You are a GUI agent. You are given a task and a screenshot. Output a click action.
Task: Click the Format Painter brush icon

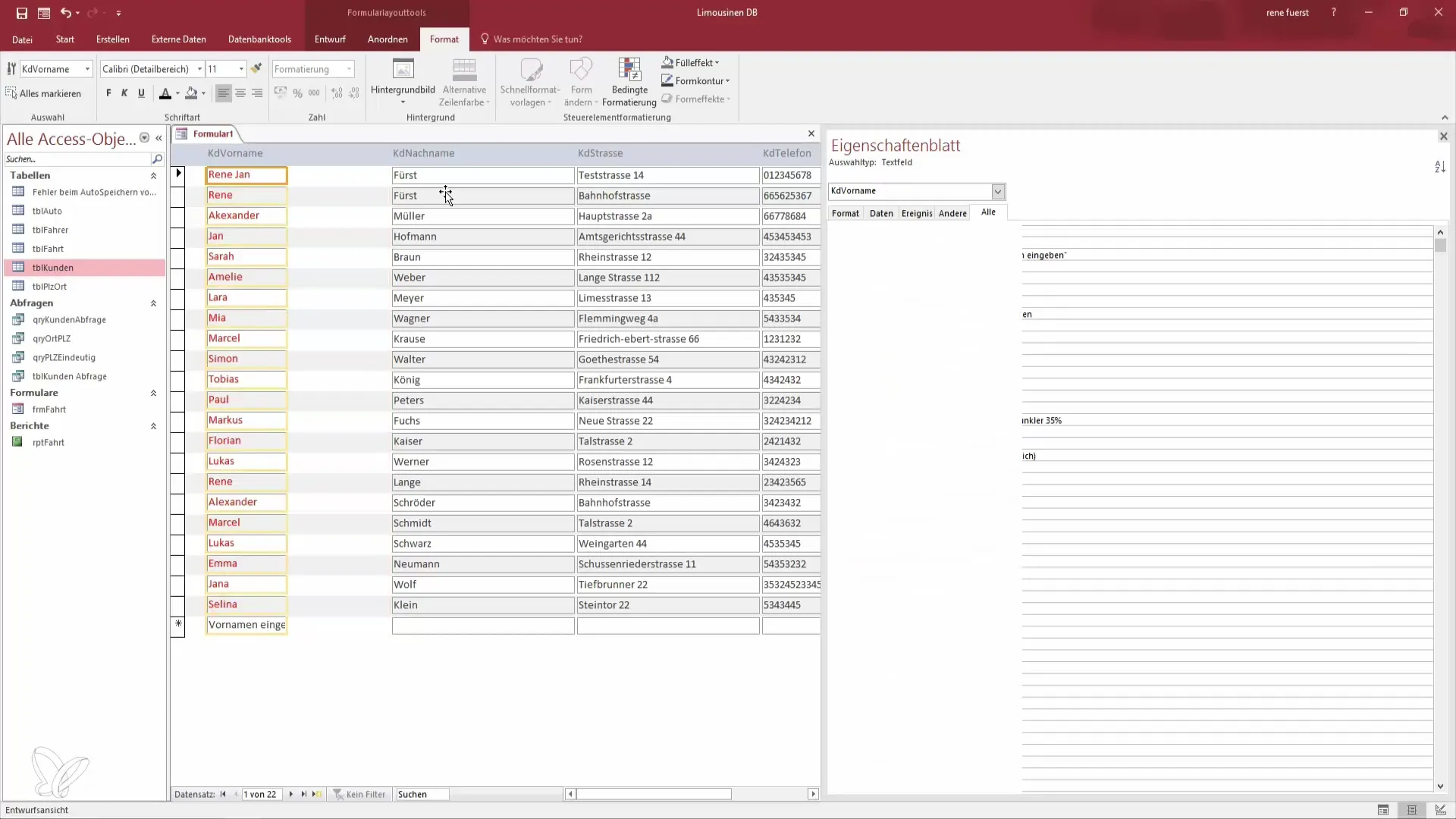pyautogui.click(x=256, y=68)
